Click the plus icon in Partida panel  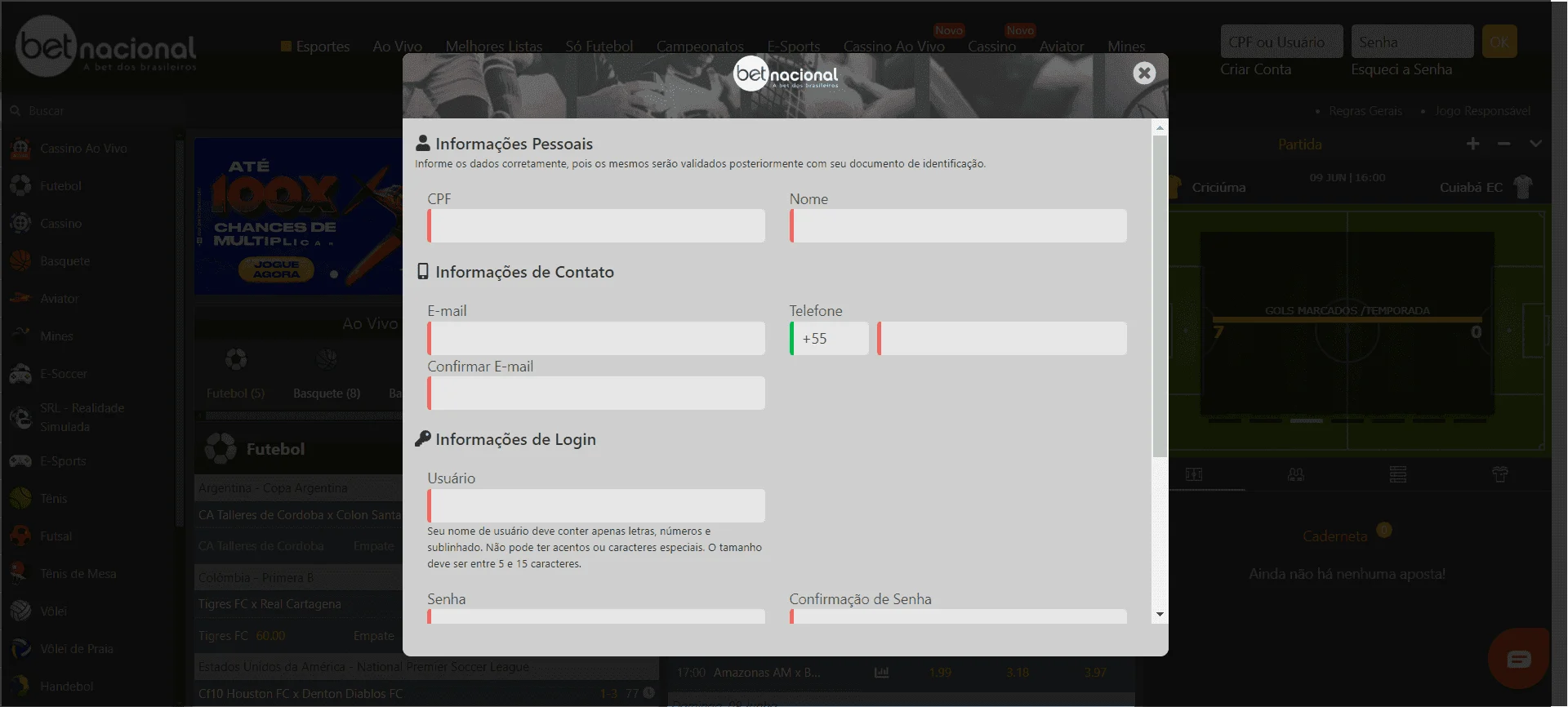(x=1473, y=144)
